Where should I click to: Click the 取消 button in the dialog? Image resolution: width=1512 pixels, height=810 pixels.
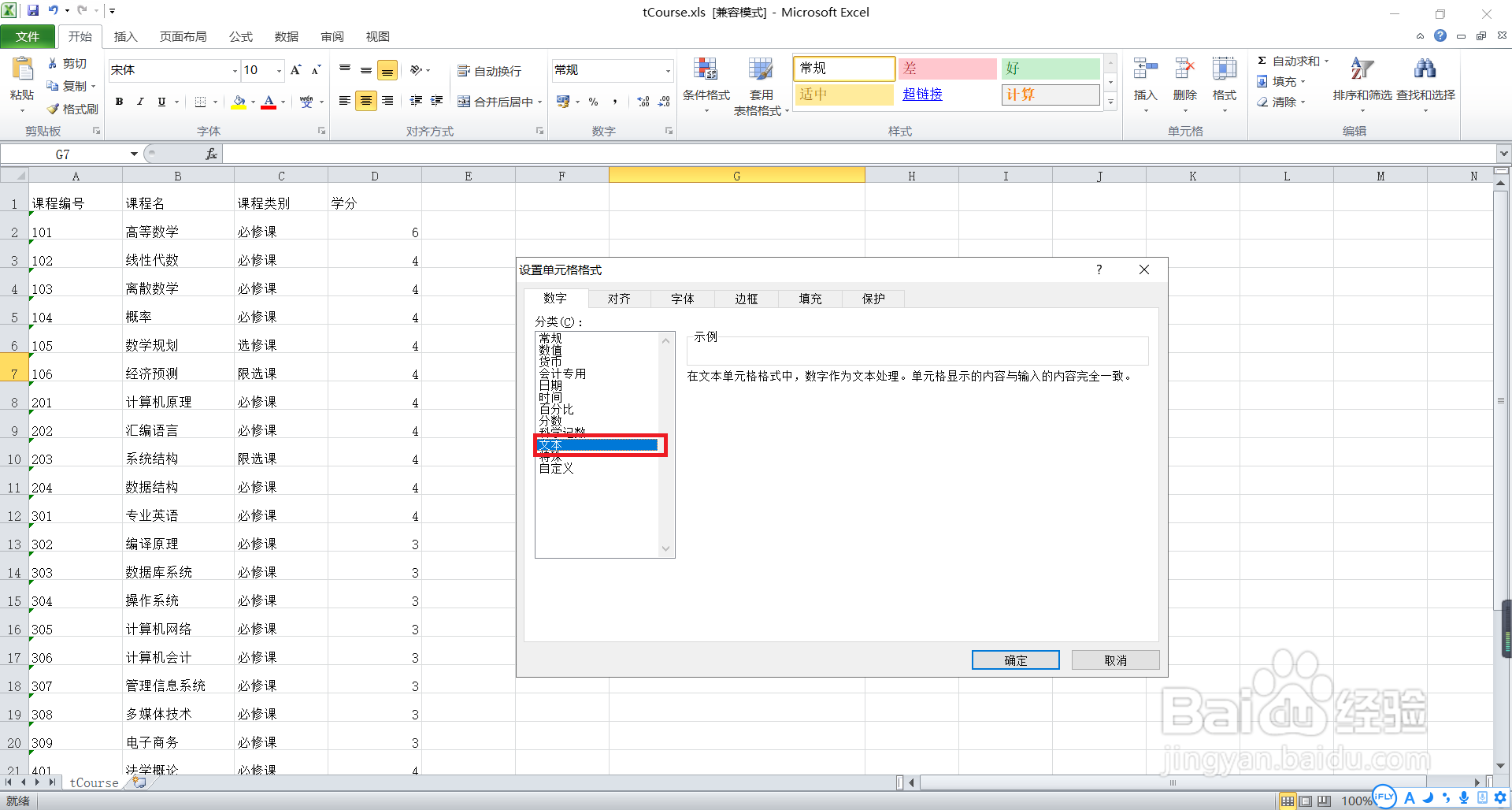click(x=1115, y=660)
